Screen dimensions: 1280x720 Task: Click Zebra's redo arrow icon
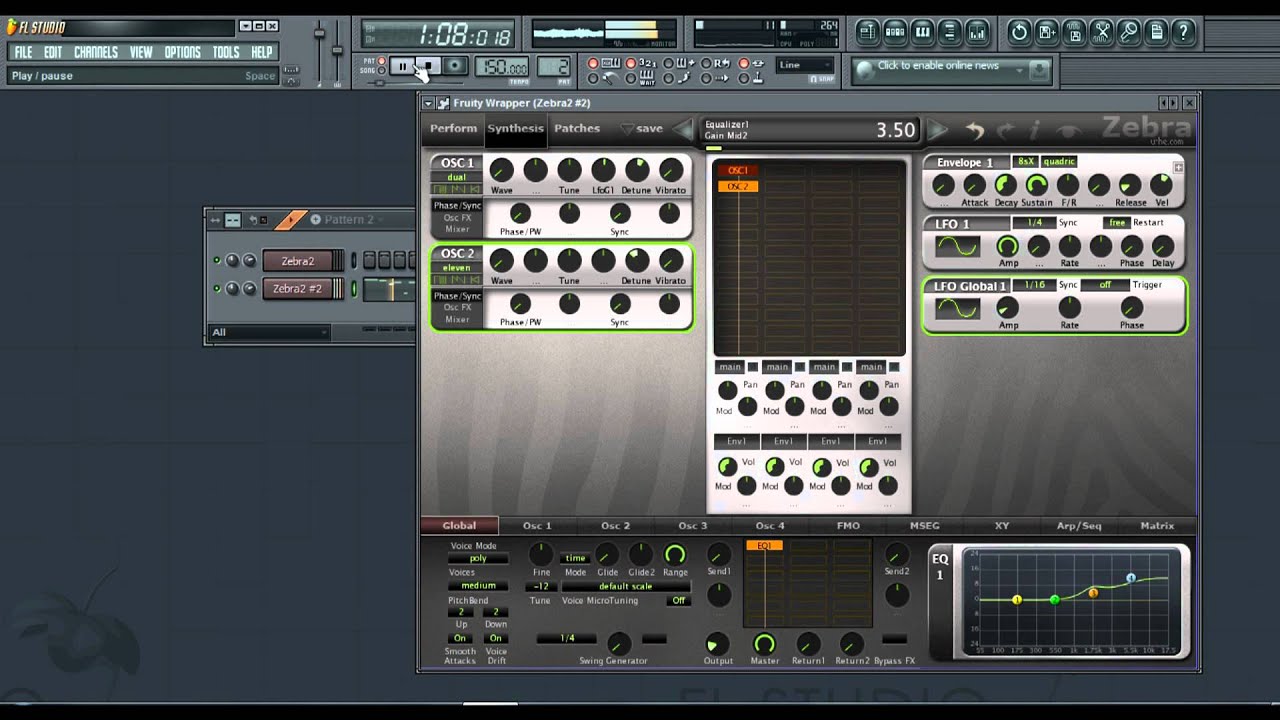coord(1006,130)
